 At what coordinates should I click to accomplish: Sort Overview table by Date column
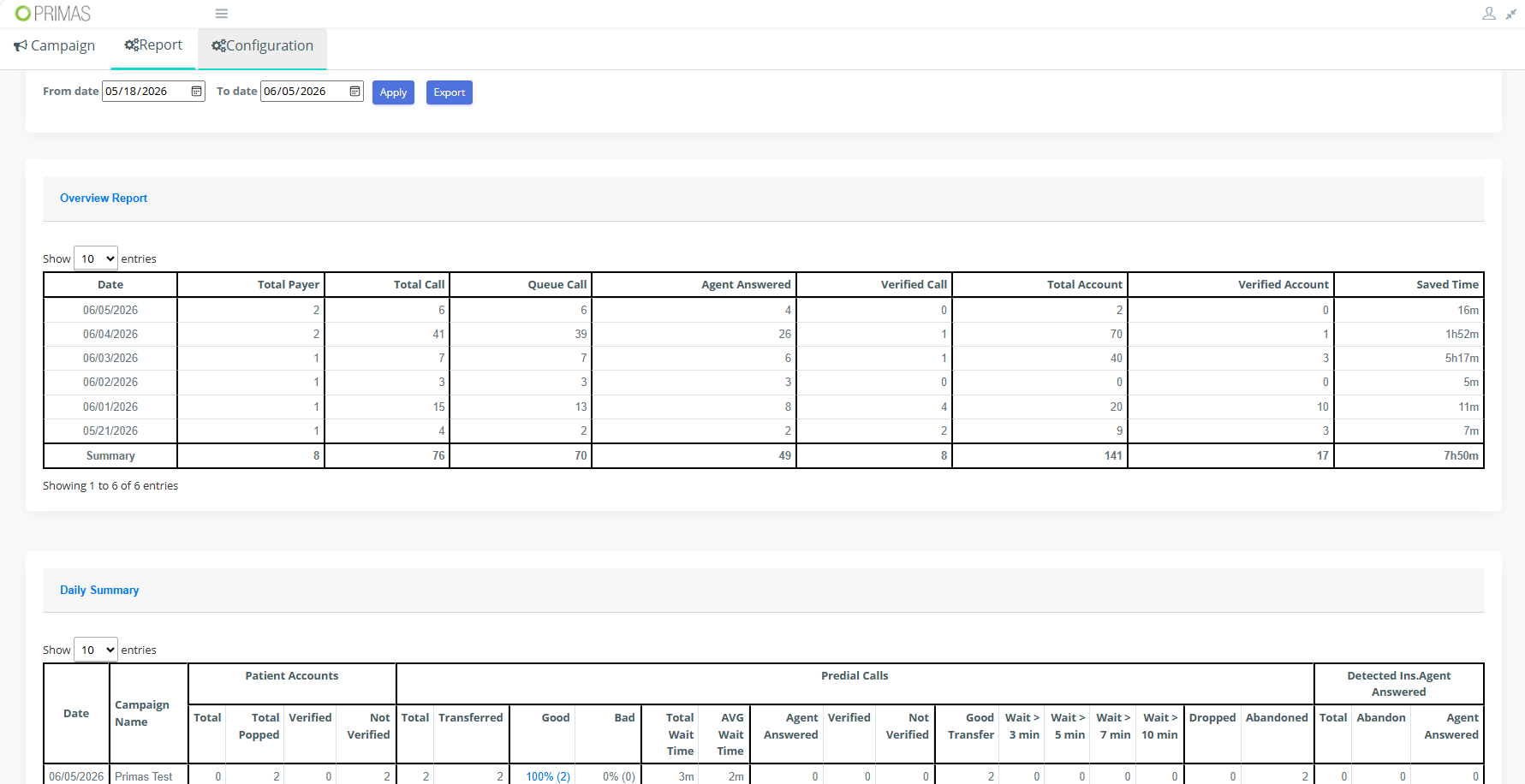(x=110, y=285)
